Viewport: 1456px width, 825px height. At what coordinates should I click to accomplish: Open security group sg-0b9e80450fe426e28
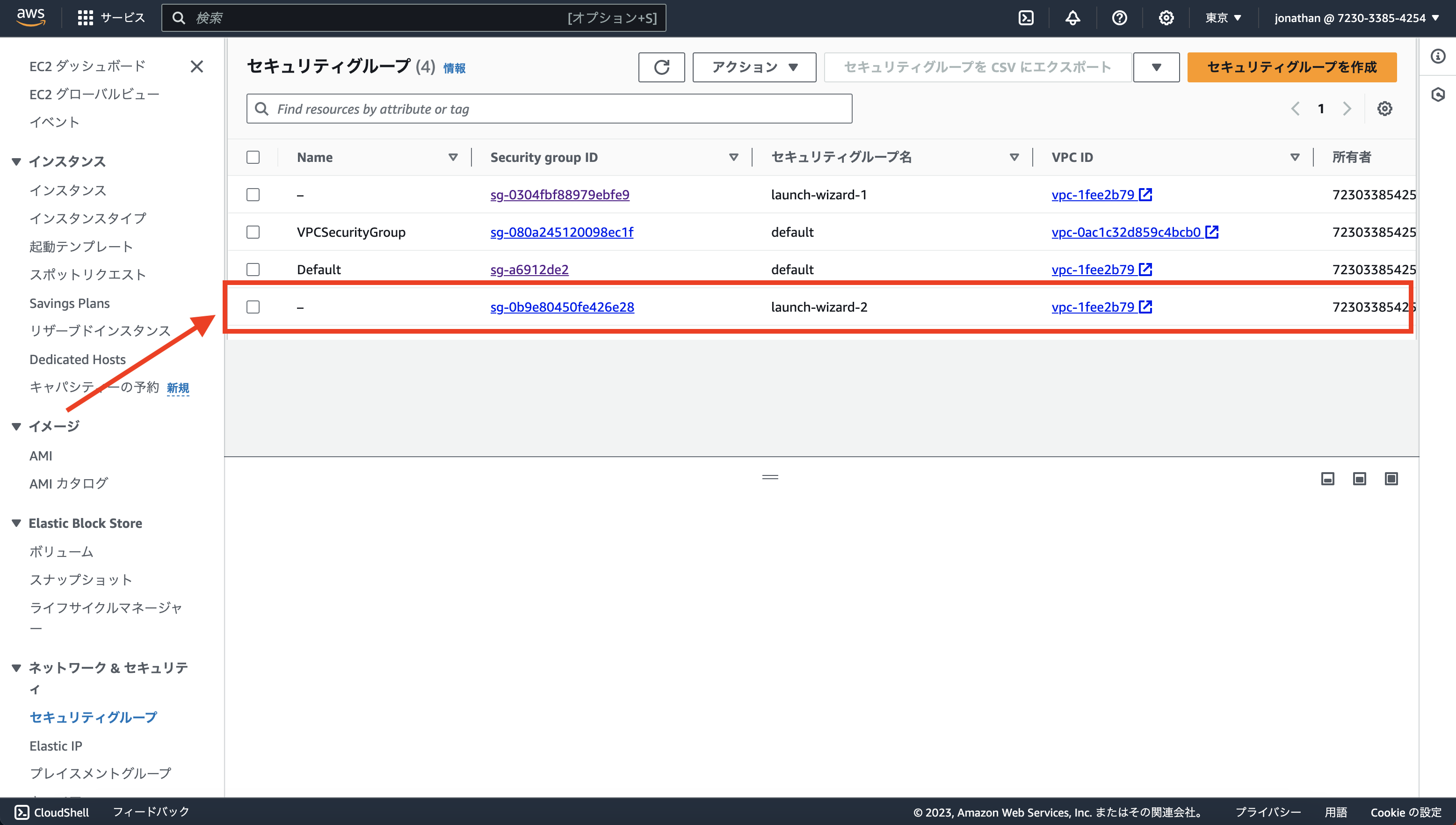[x=562, y=307]
